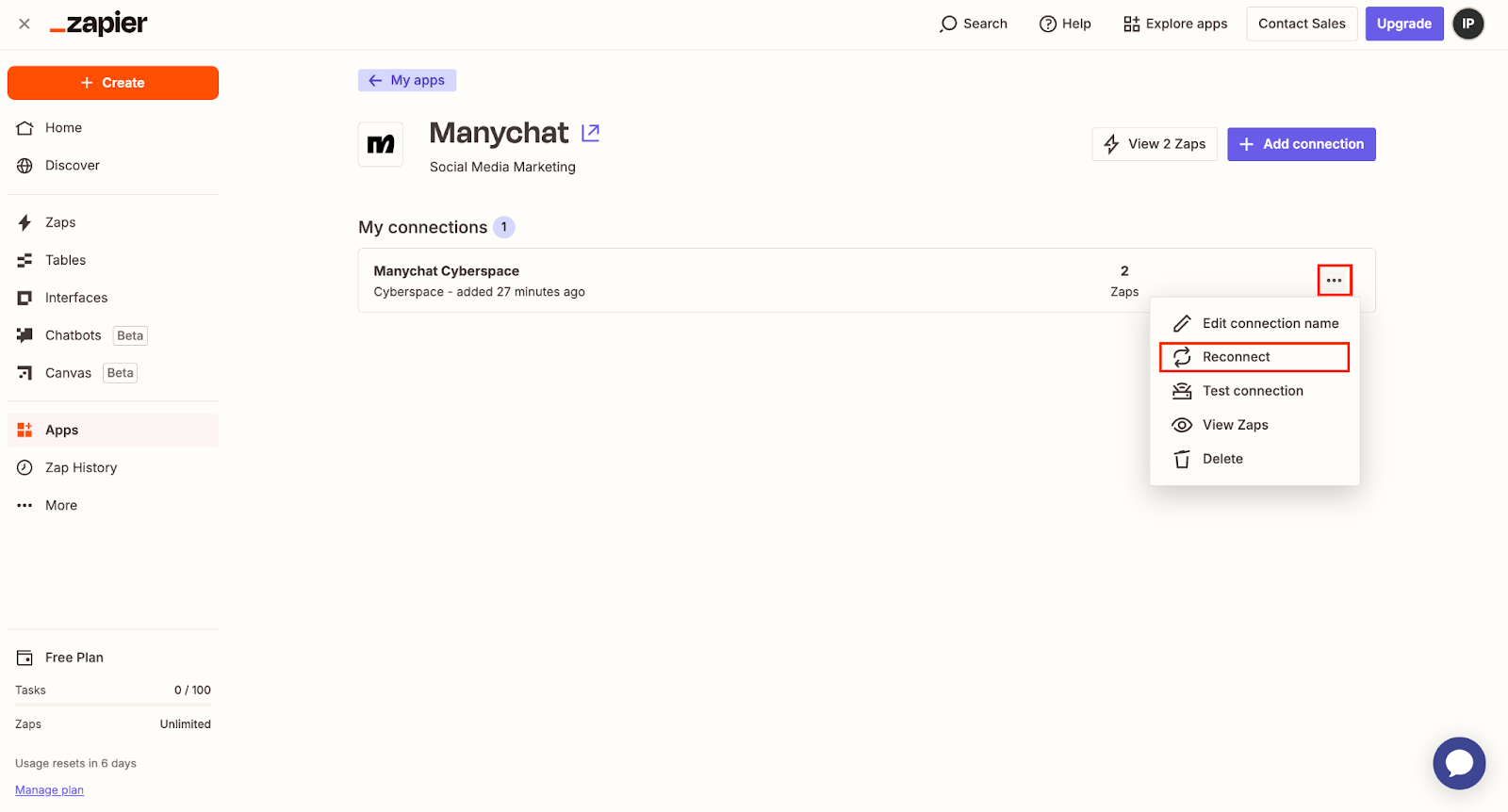Open the Help menu

point(1065,24)
